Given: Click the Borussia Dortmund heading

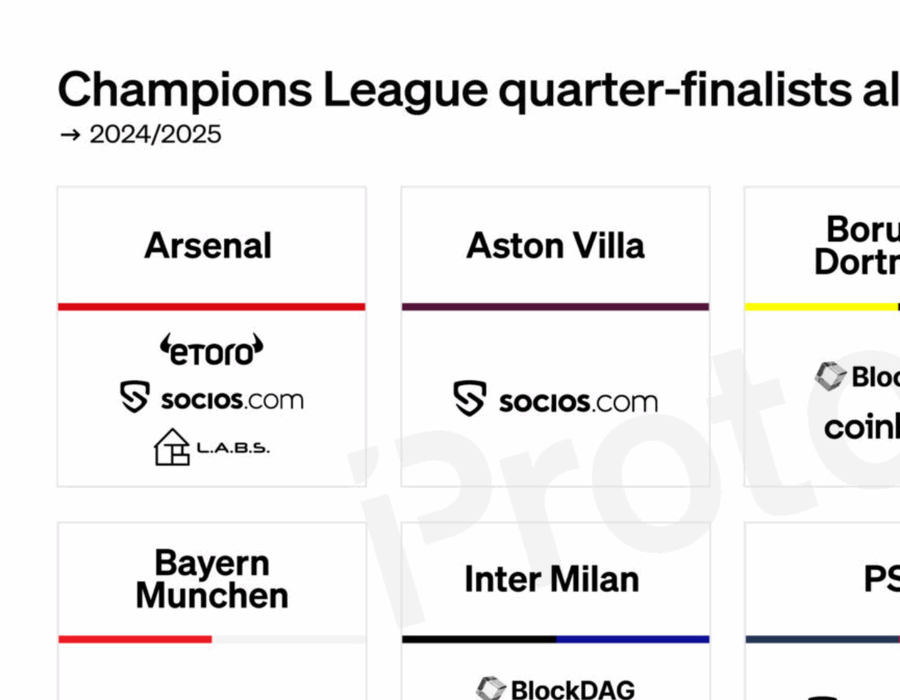Looking at the screenshot, I should (858, 246).
